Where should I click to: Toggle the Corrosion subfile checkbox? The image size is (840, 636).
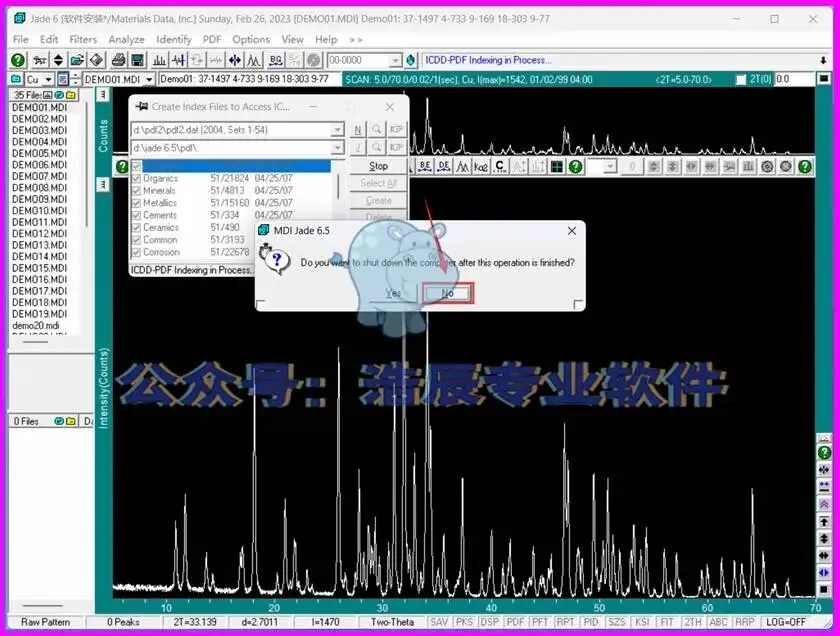tap(136, 252)
